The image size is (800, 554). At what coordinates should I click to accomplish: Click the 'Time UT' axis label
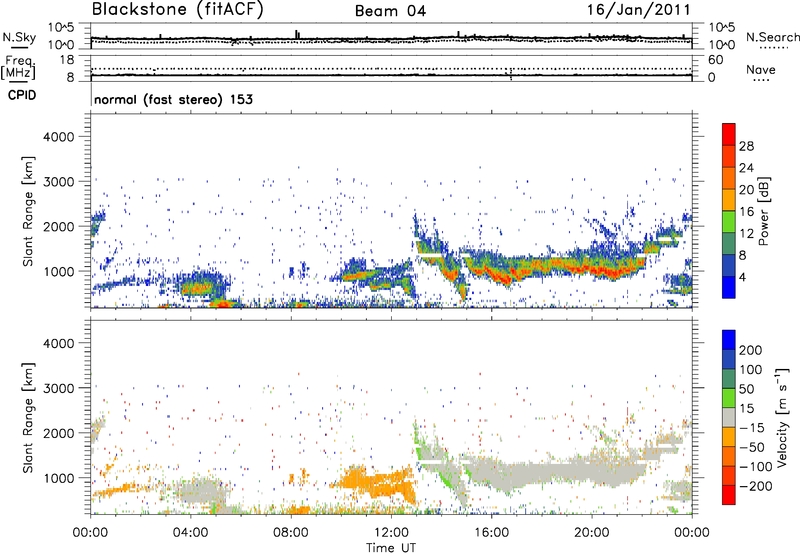pyautogui.click(x=391, y=548)
